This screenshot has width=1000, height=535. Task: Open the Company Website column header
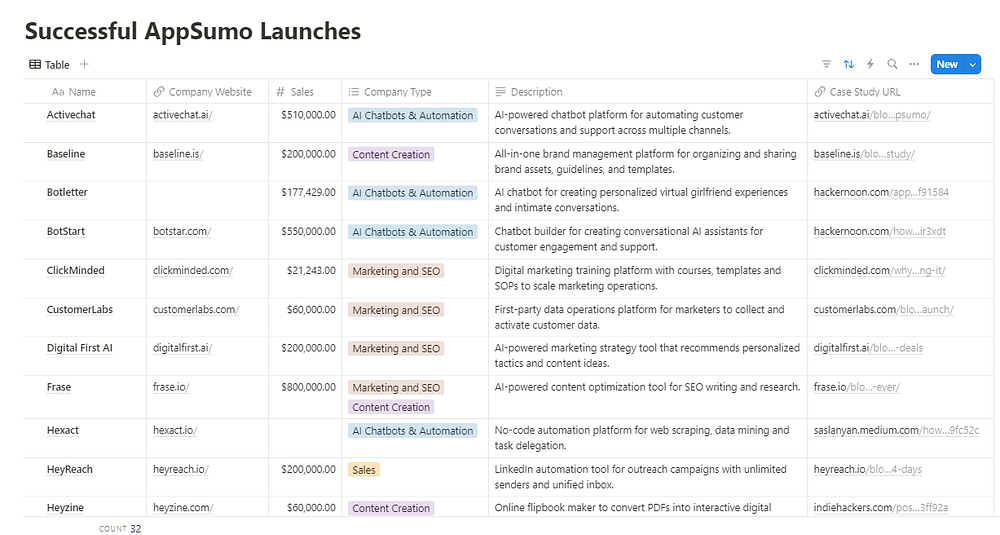[x=207, y=92]
